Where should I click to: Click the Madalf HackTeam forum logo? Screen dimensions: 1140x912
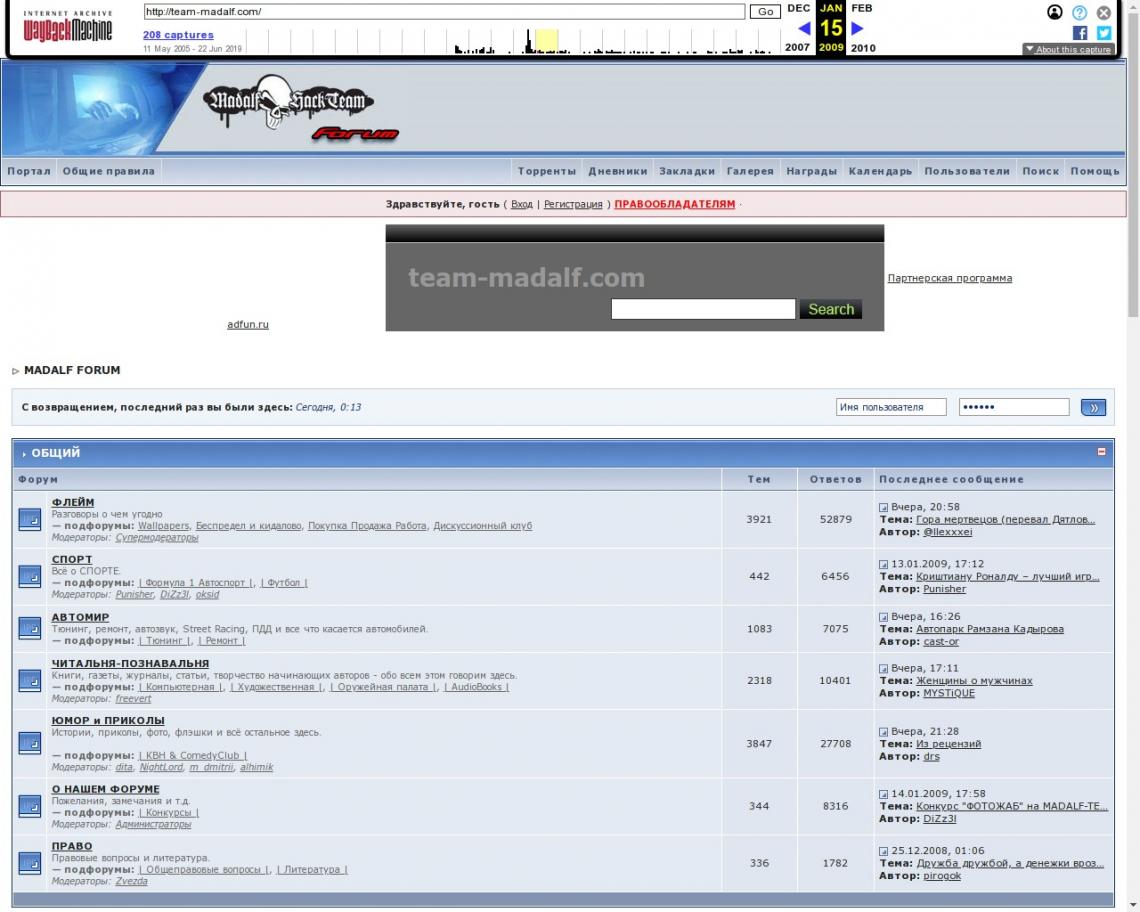coord(300,108)
